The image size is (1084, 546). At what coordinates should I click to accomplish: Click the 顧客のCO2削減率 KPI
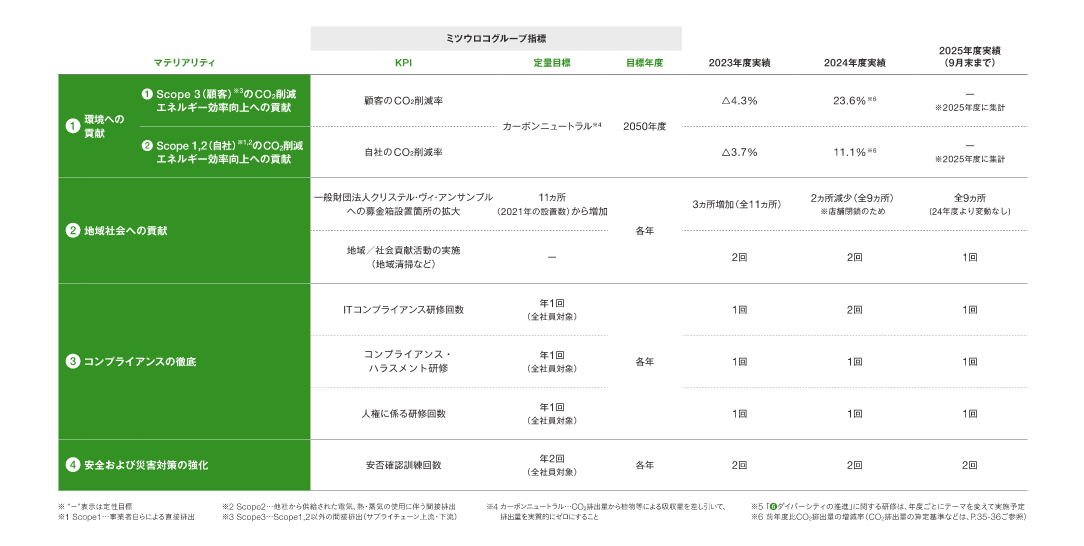403,101
